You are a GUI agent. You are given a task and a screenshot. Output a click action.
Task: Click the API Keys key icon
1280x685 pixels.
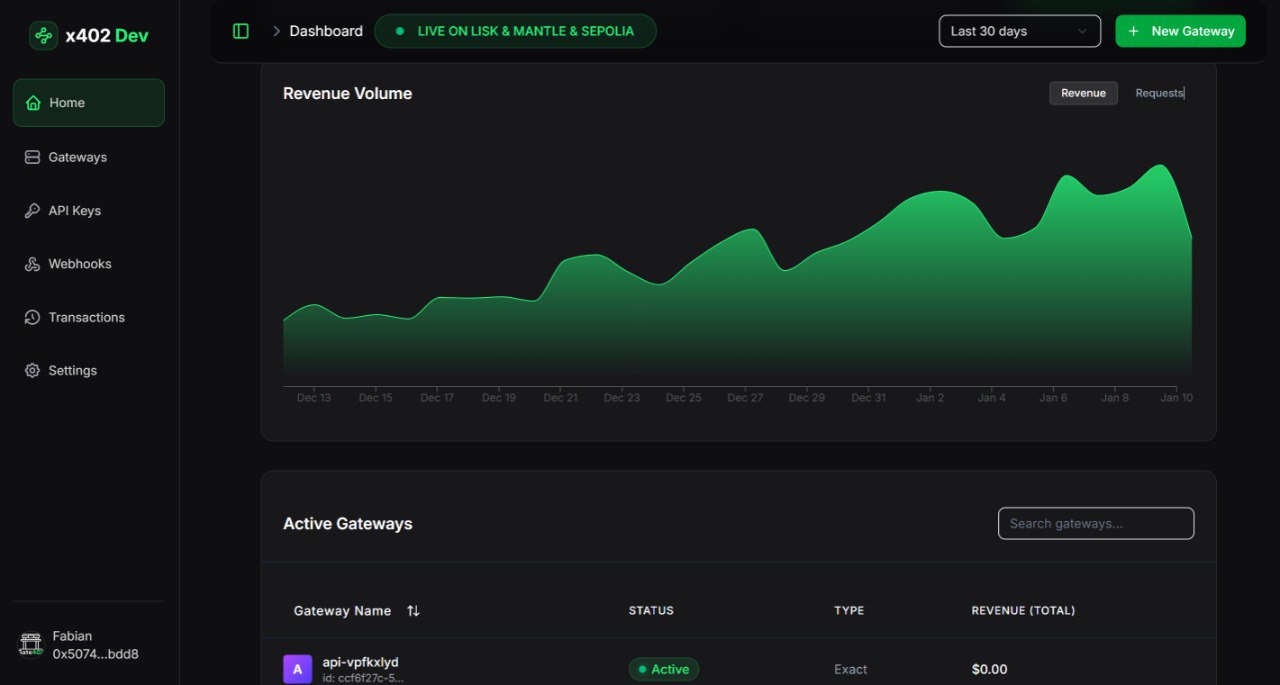(32, 211)
